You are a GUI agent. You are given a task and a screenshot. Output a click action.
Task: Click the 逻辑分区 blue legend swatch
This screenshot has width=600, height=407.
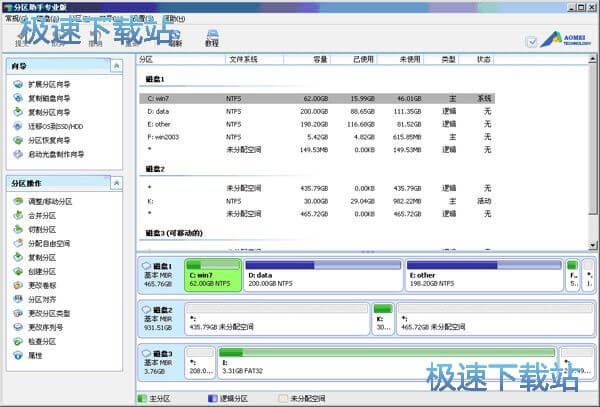pyautogui.click(x=213, y=399)
